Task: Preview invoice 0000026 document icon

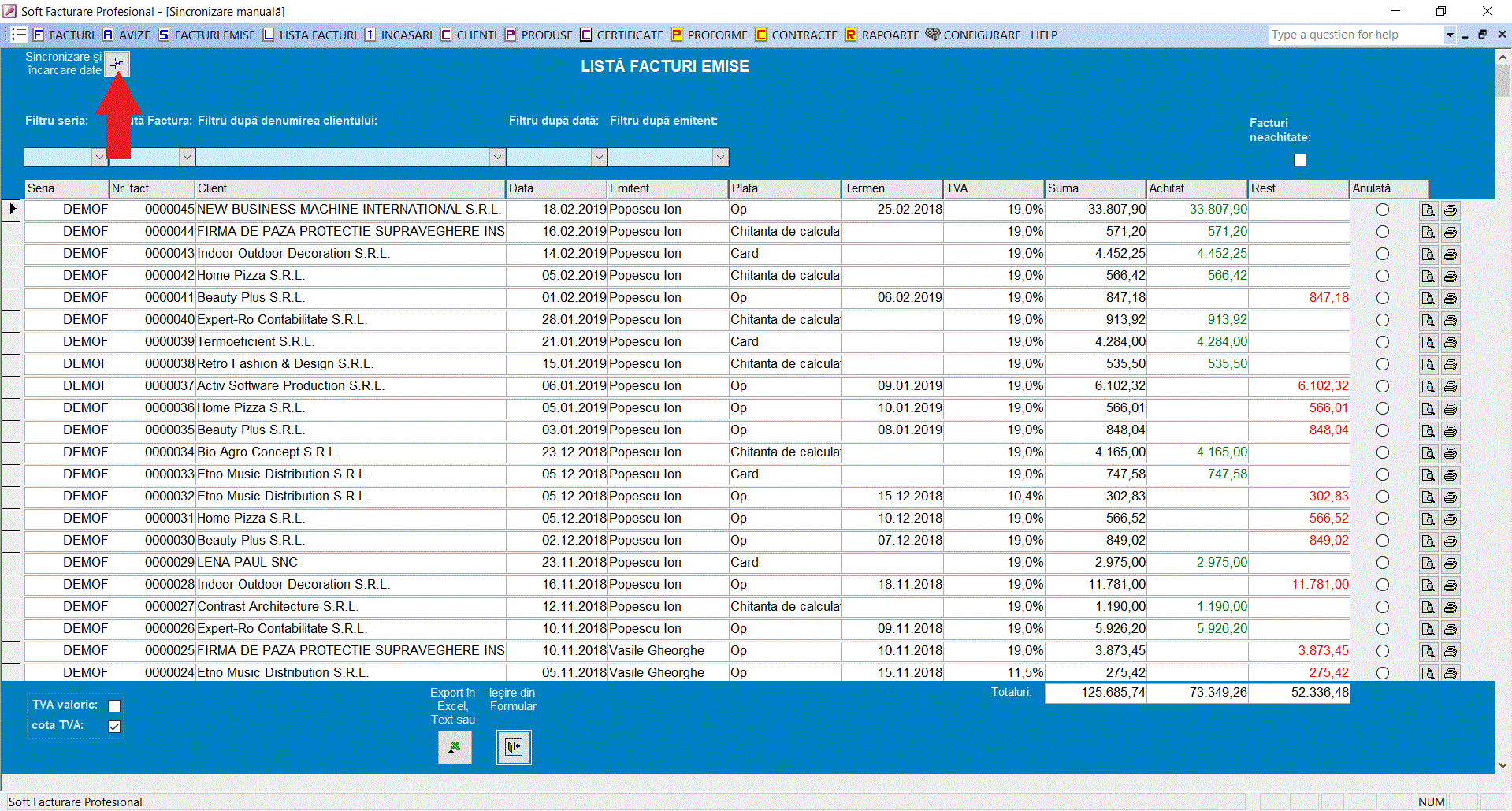Action: (1428, 630)
